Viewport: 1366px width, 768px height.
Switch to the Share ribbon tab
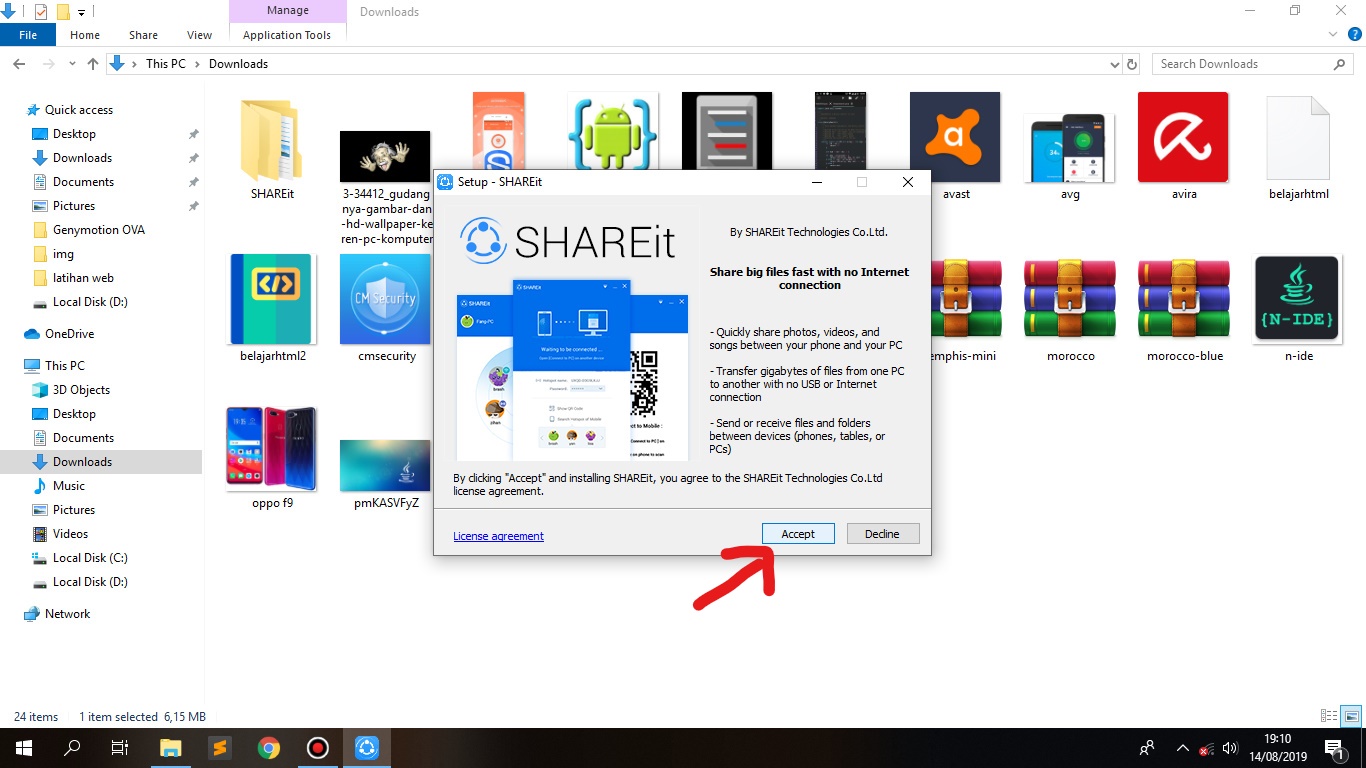coord(143,35)
